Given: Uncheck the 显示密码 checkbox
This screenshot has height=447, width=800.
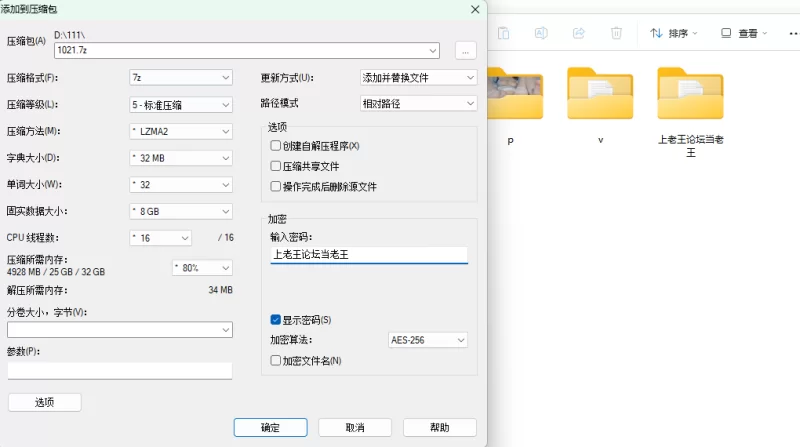Looking at the screenshot, I should (x=276, y=320).
